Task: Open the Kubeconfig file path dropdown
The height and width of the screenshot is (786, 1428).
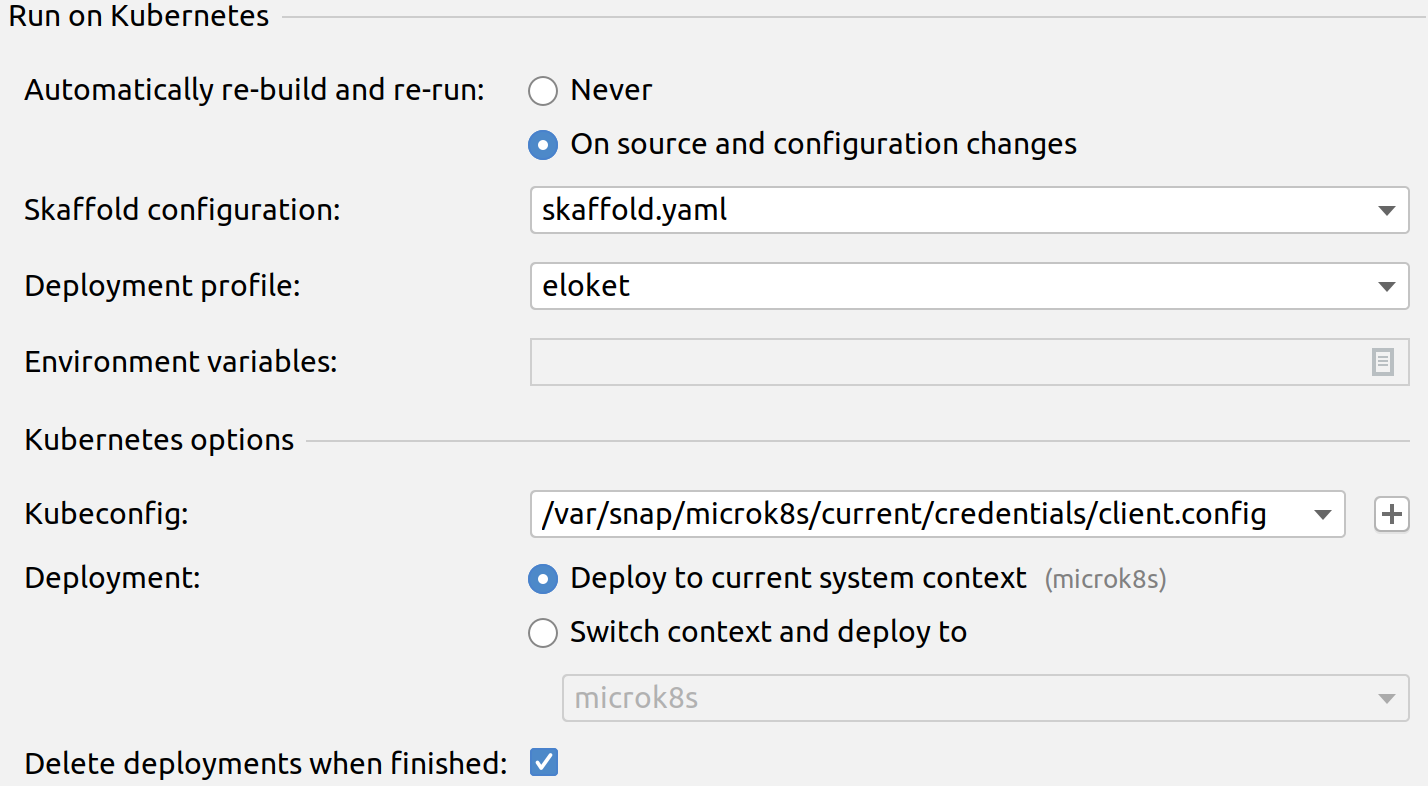Action: click(x=900, y=514)
